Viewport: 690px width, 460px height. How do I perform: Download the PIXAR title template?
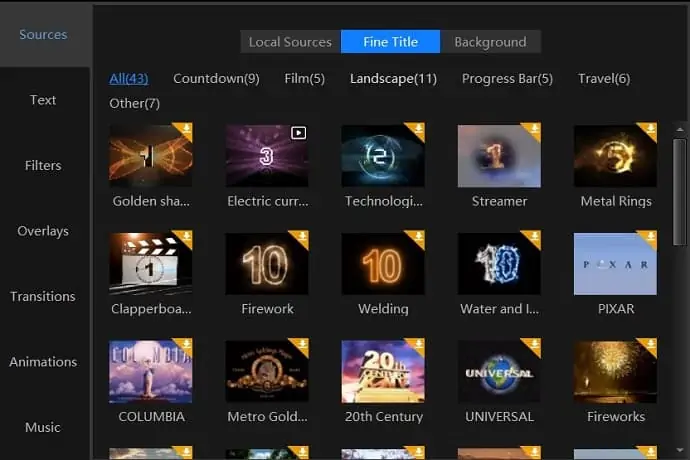pos(650,237)
